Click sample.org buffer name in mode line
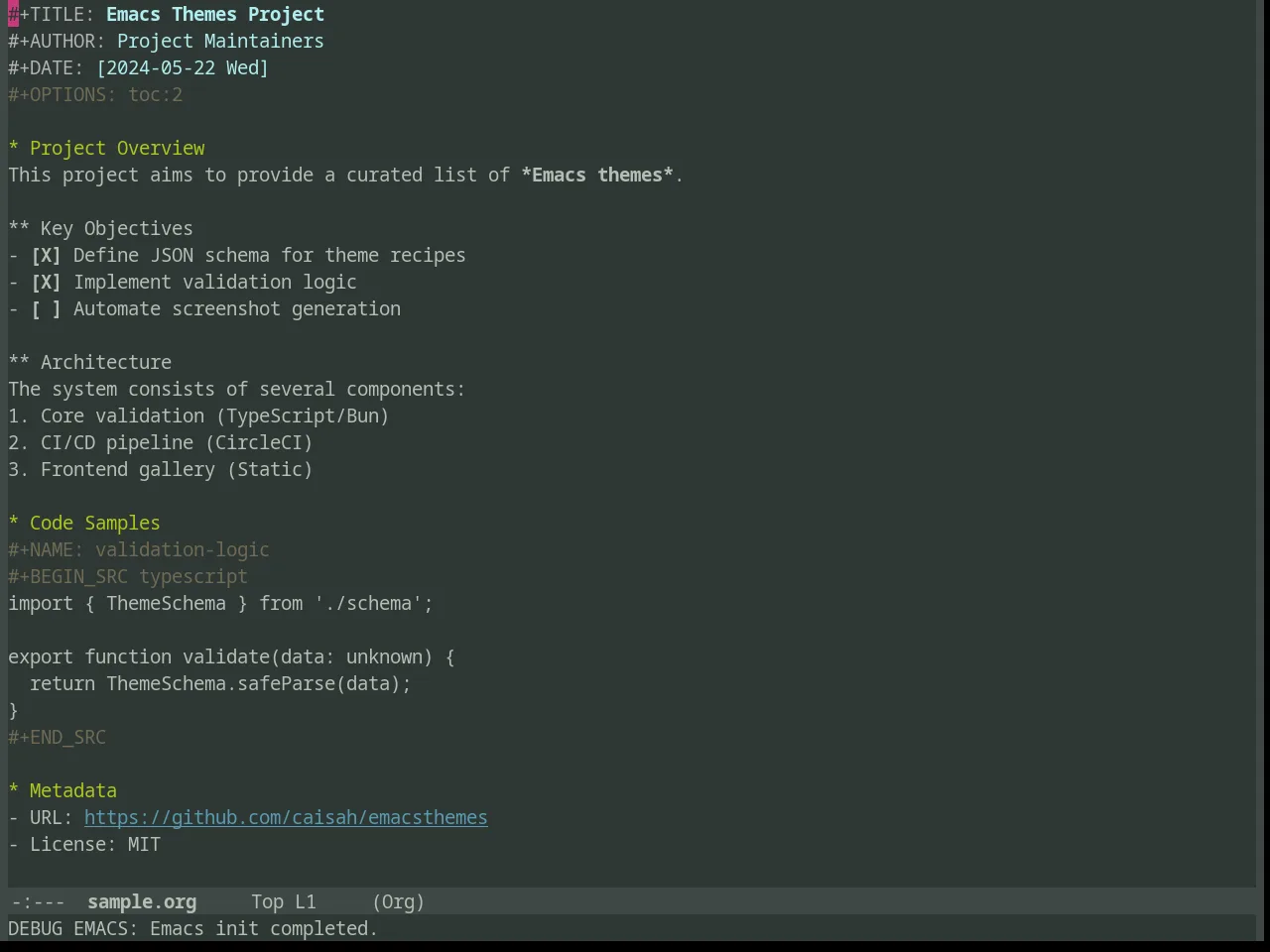 tap(142, 902)
